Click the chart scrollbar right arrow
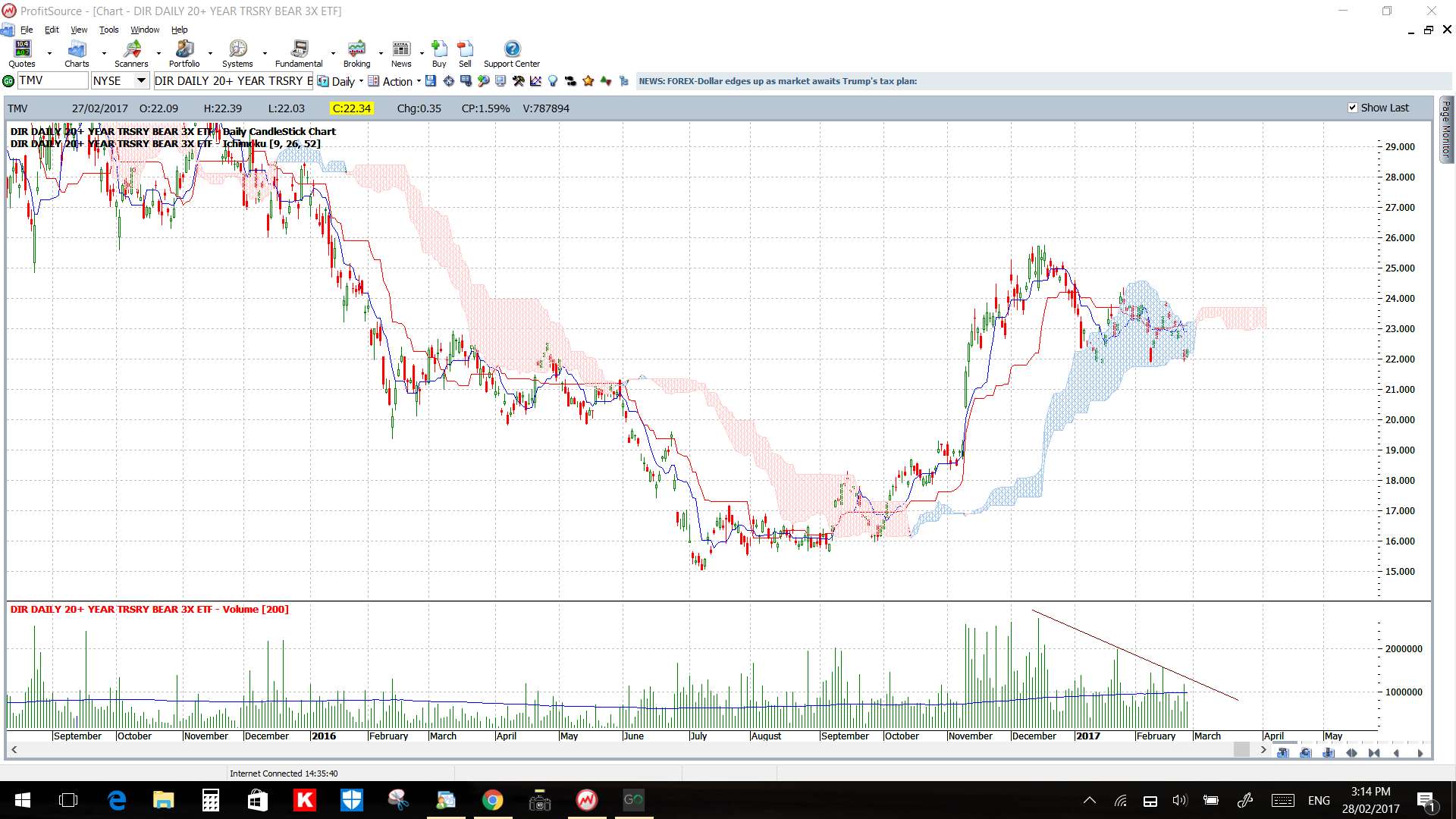The width and height of the screenshot is (1456, 819). pyautogui.click(x=1263, y=749)
